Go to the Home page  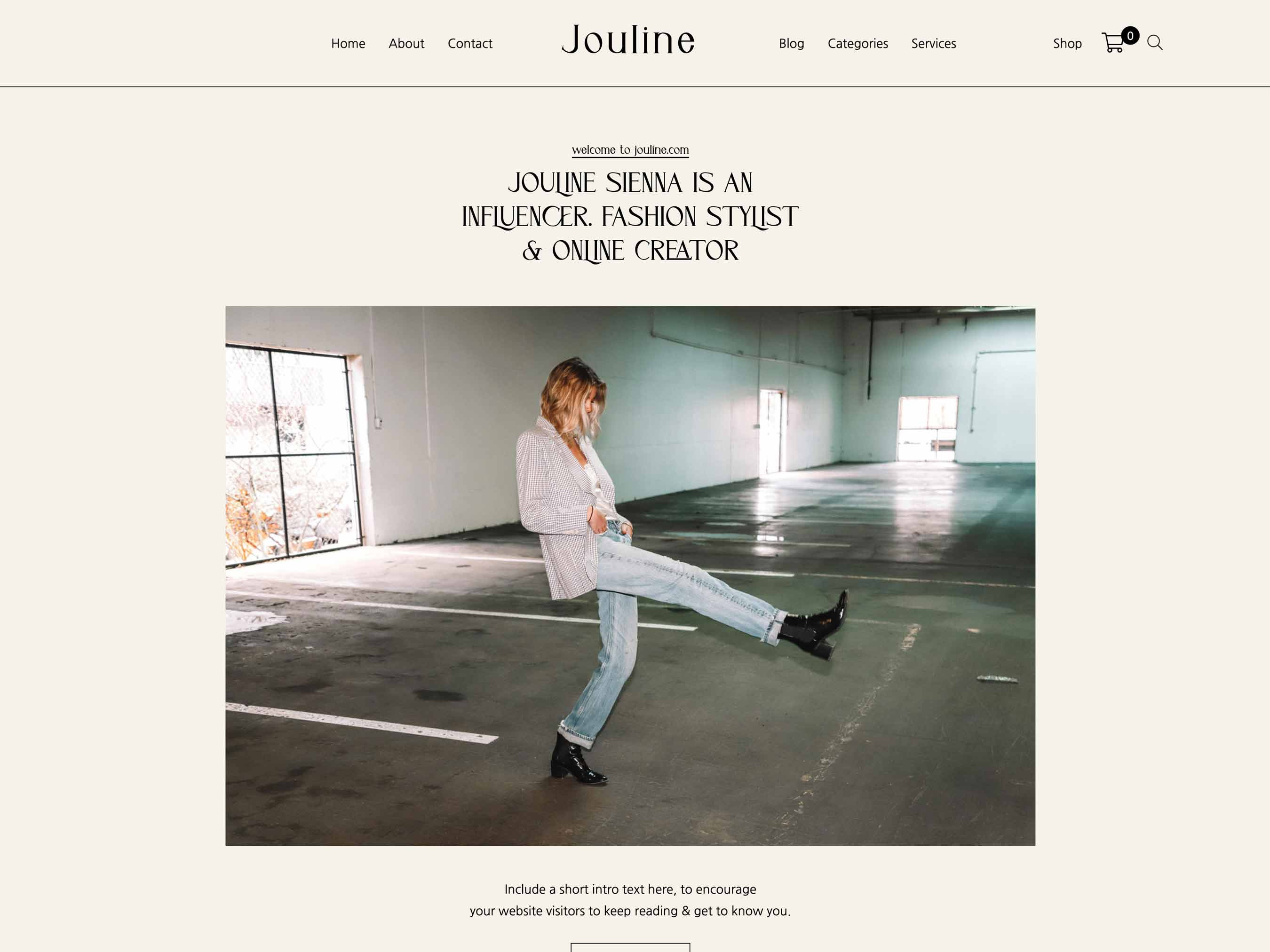pos(348,44)
